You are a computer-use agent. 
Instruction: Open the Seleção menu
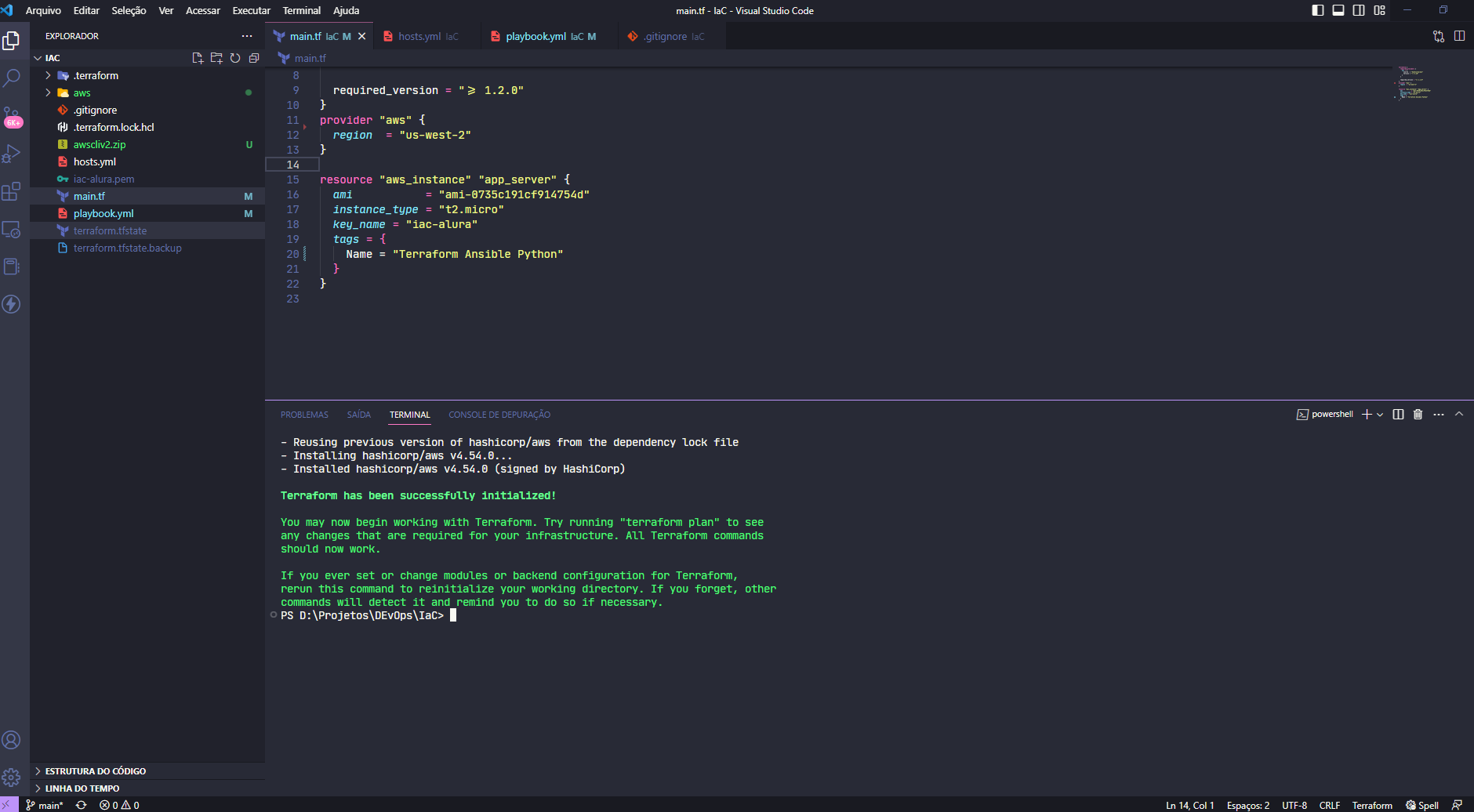129,10
